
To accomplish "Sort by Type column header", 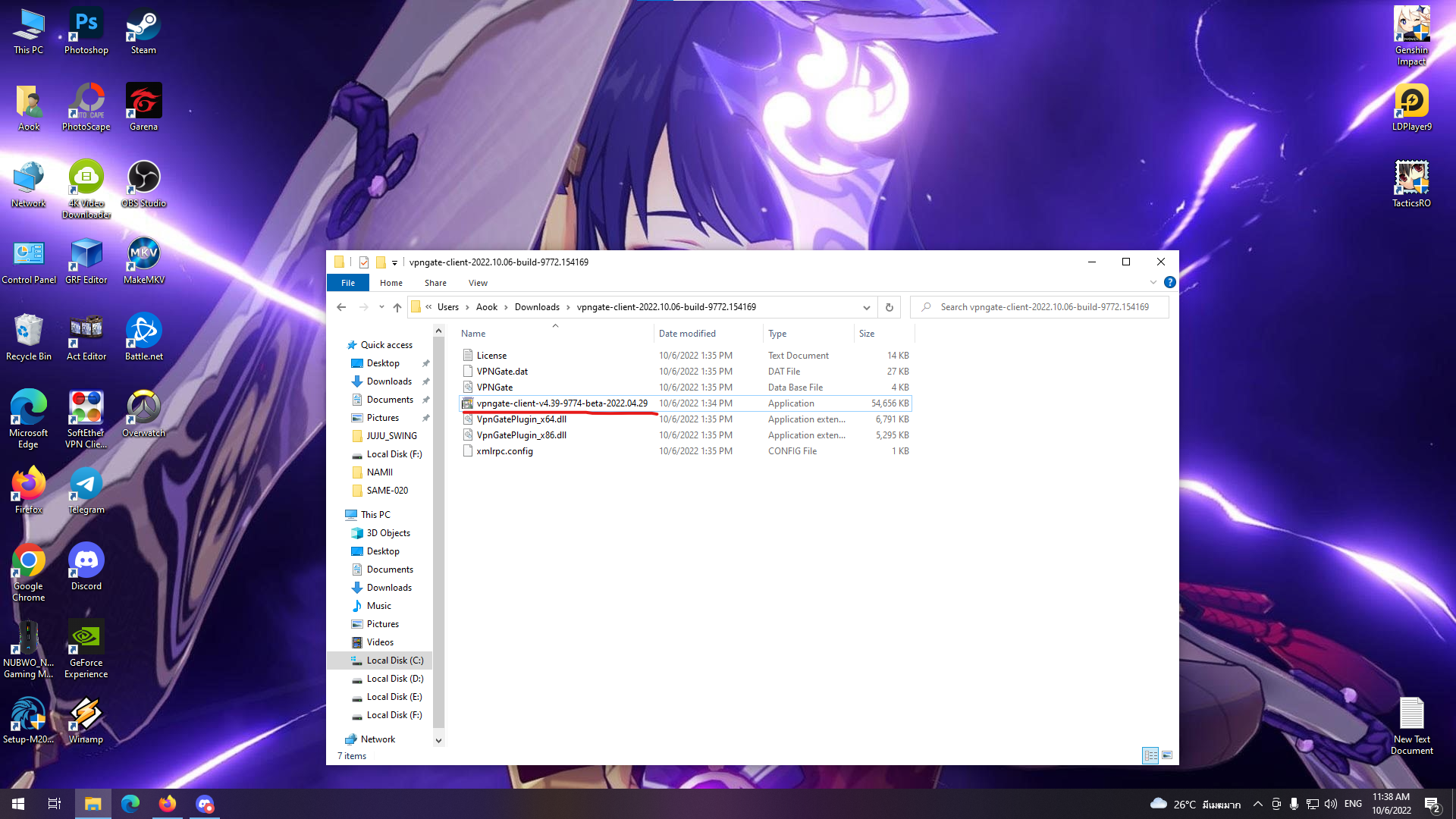I will pos(808,334).
